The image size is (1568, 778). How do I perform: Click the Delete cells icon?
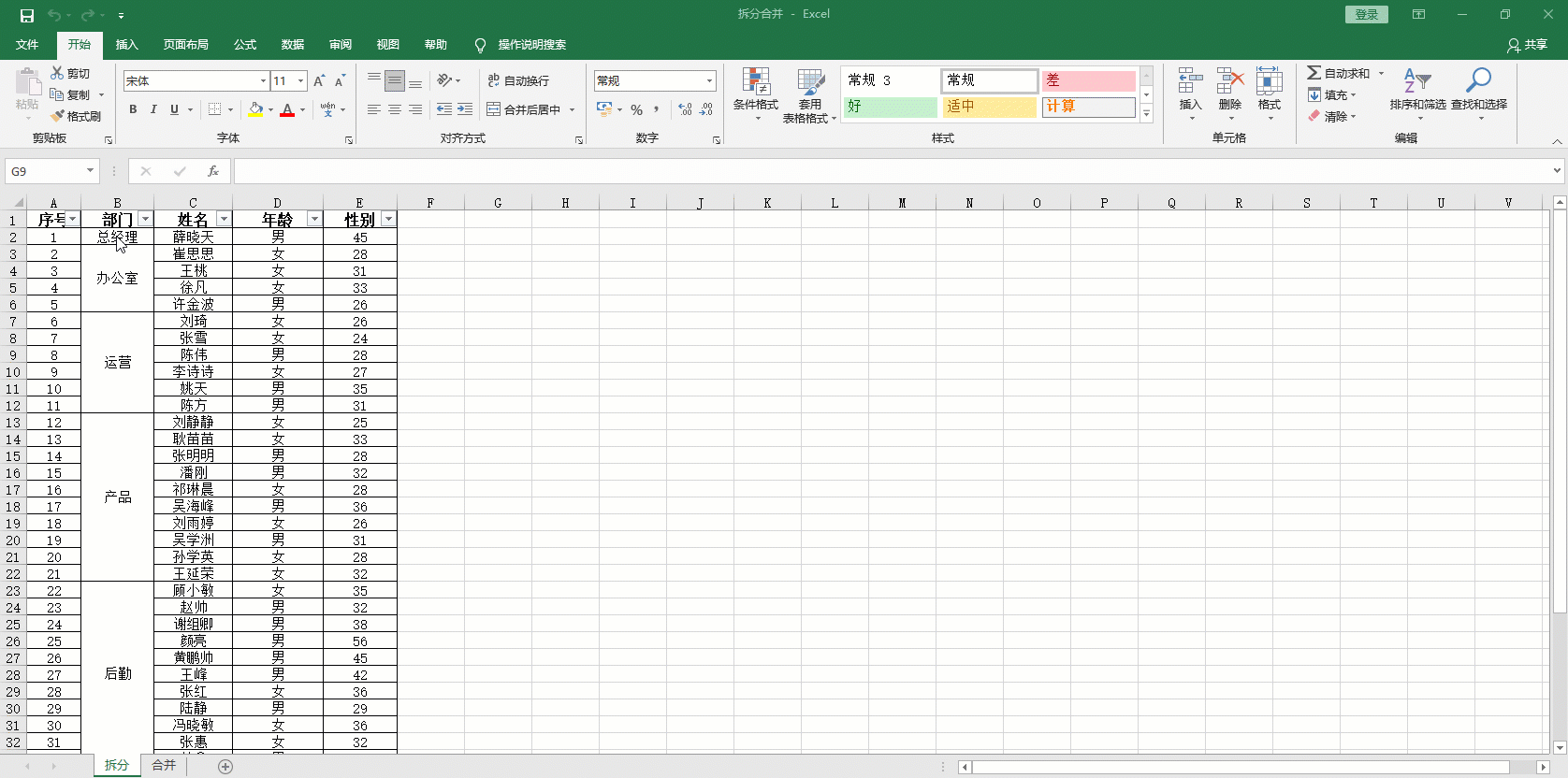click(1230, 94)
